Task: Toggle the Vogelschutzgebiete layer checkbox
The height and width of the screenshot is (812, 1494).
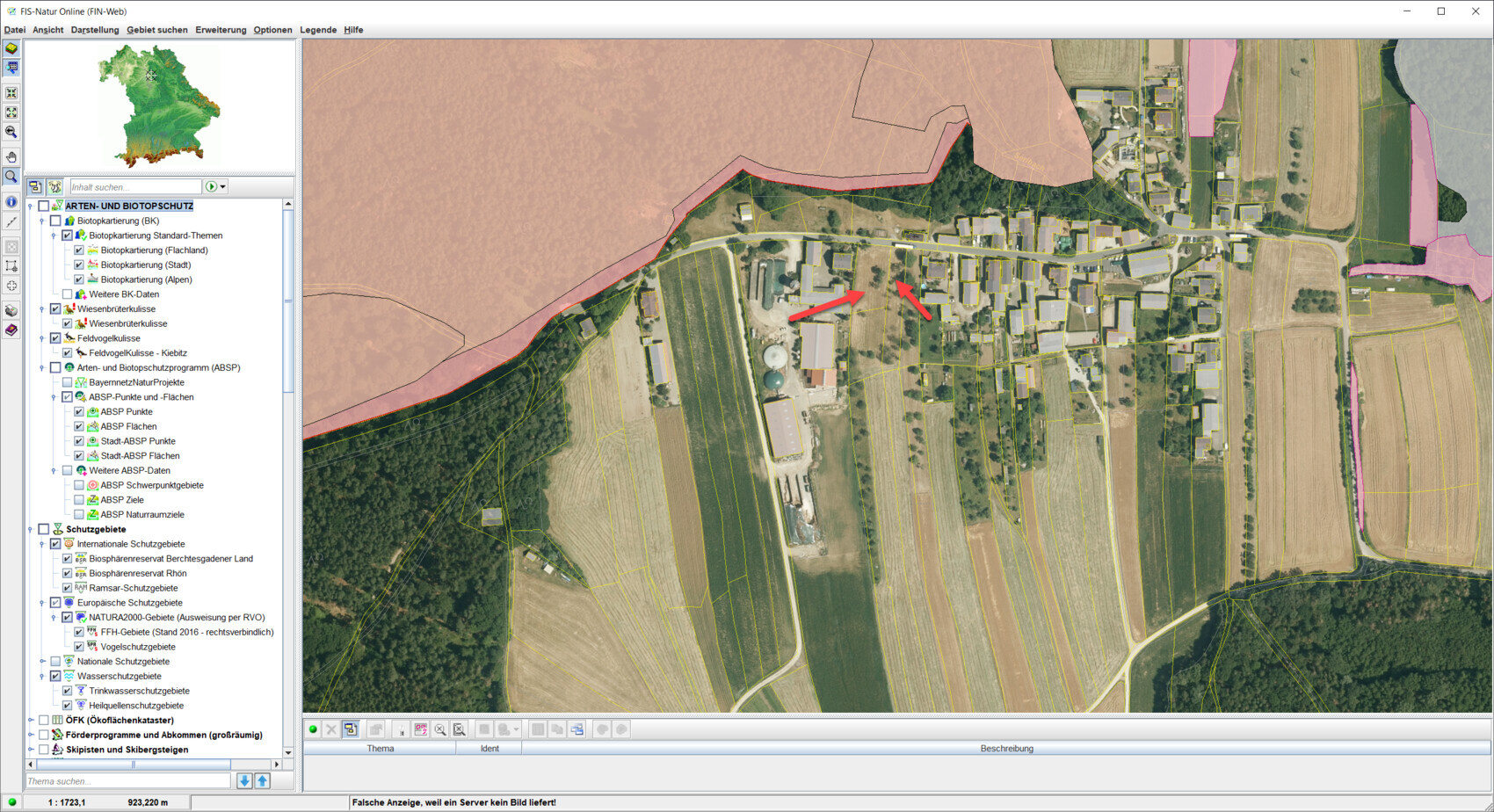Action: coord(79,647)
